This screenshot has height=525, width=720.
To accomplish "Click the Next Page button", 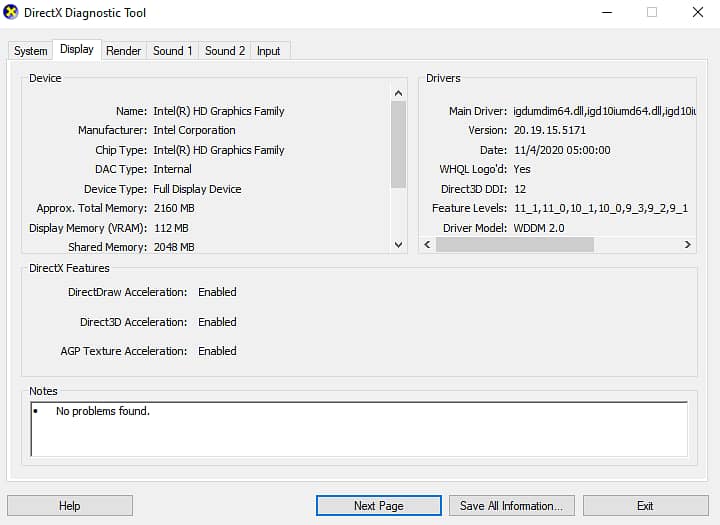I will coord(378,506).
